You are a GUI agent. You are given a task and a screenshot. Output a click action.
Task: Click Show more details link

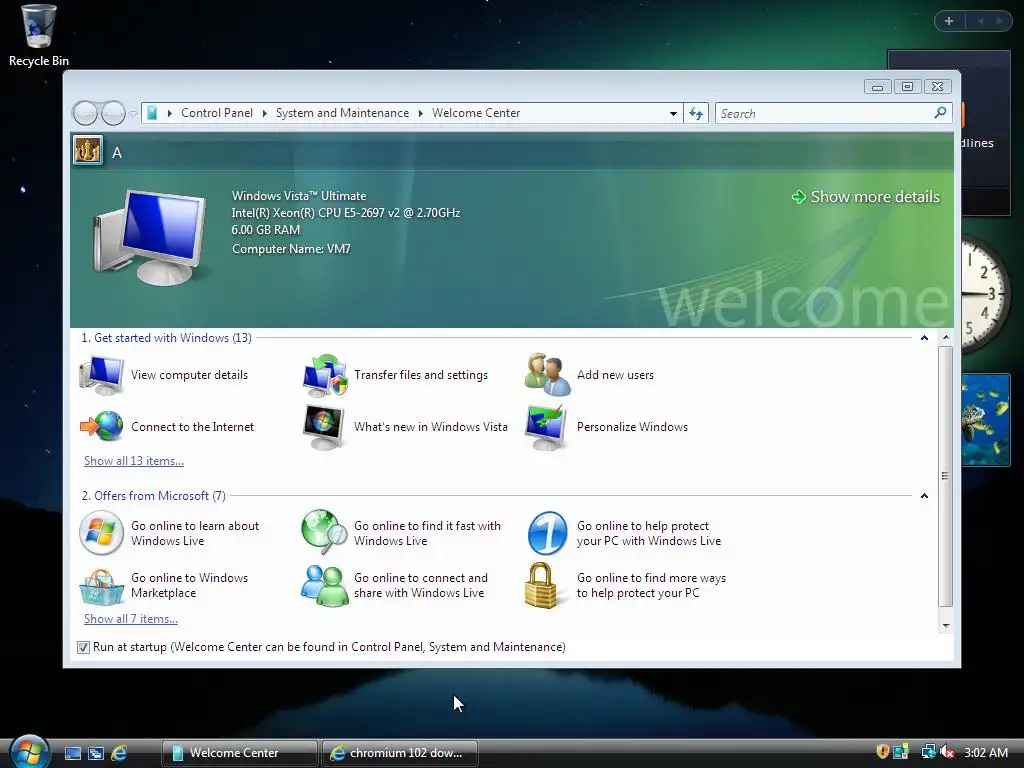866,197
